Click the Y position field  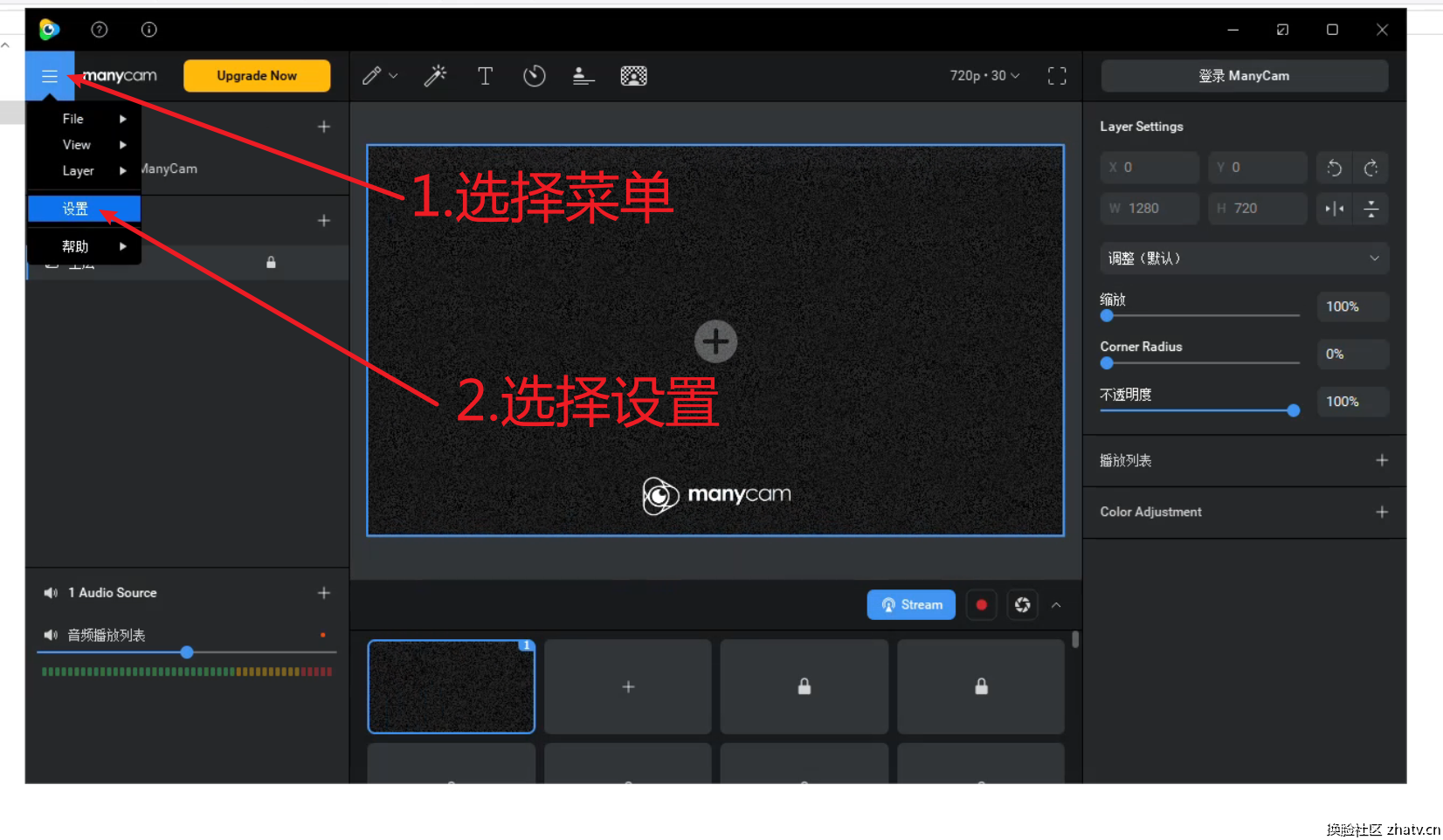pos(1258,168)
